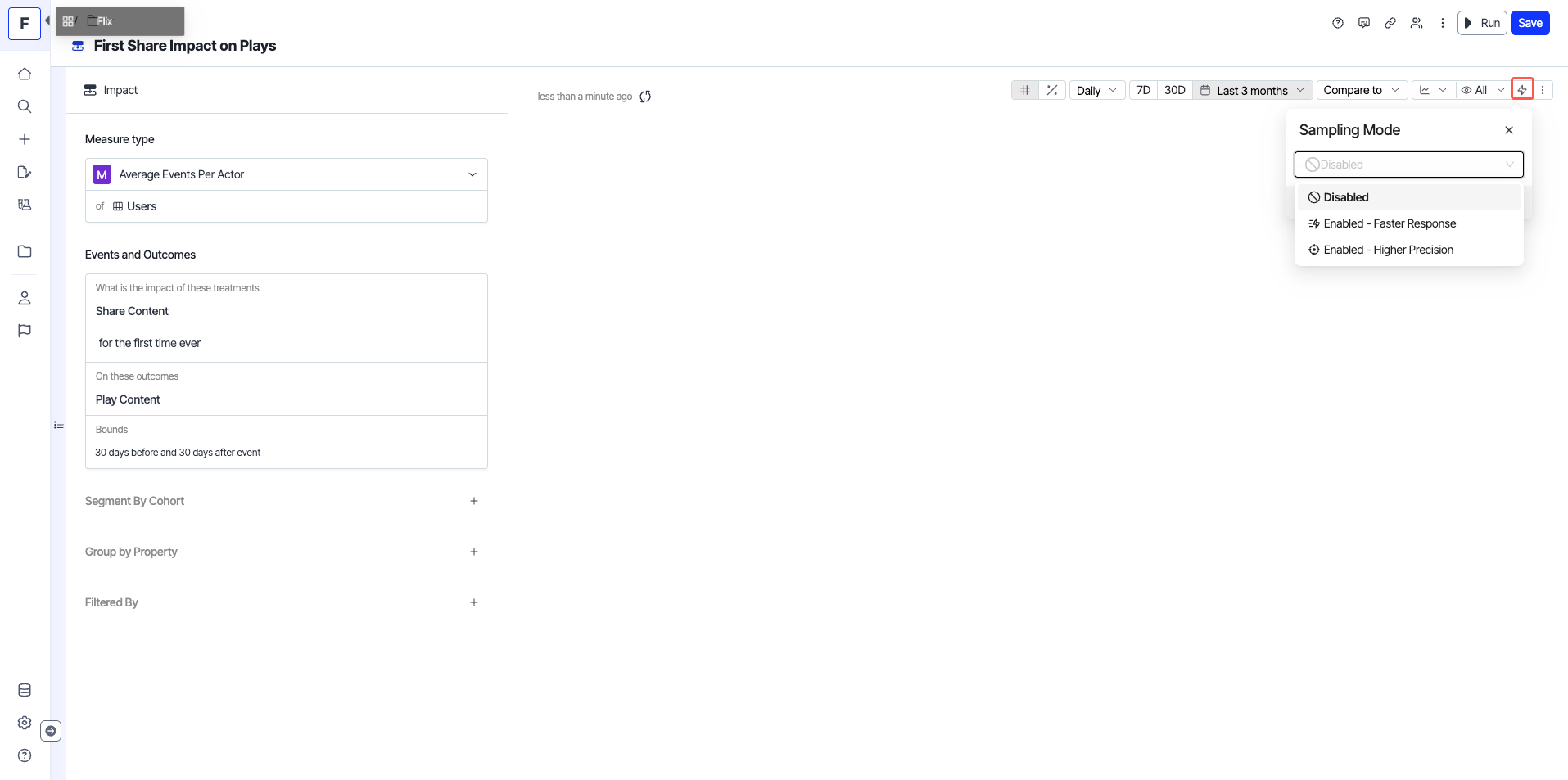Open search from the left sidebar
The image size is (1568, 780).
tap(25, 106)
